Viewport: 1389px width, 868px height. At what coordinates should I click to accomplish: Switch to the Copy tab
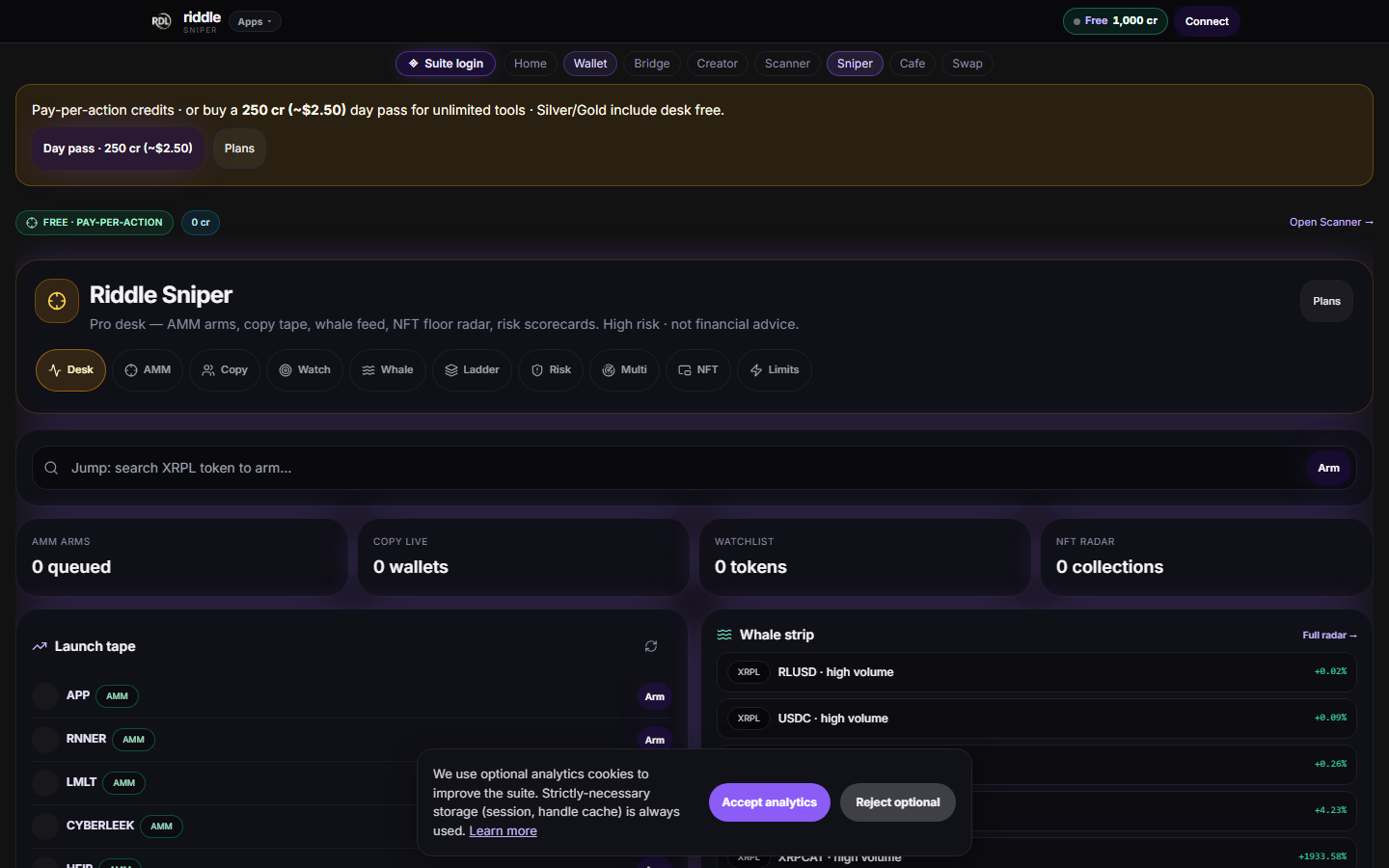pos(225,370)
